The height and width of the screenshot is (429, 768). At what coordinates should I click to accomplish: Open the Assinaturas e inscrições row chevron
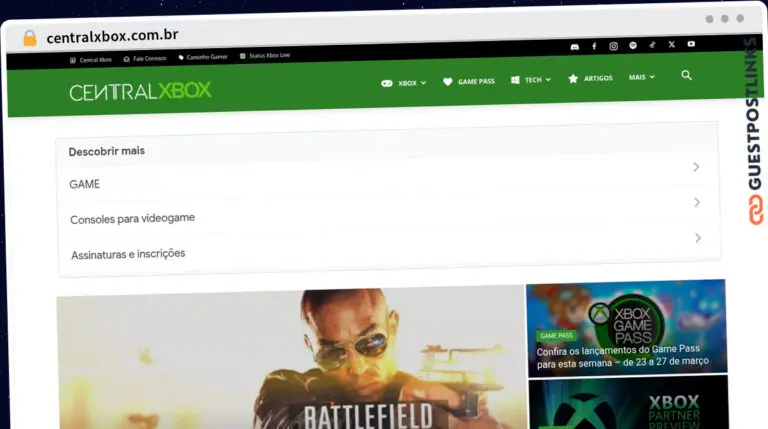(698, 238)
